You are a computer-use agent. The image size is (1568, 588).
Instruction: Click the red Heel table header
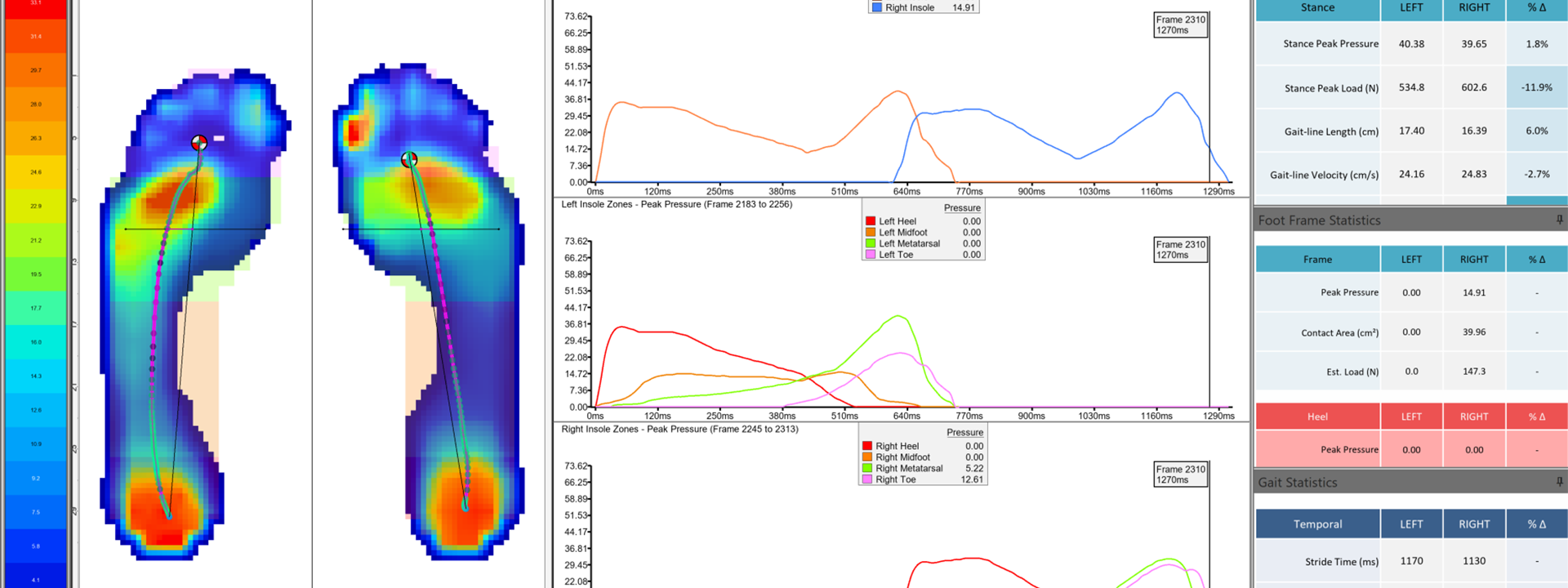pyautogui.click(x=1316, y=416)
